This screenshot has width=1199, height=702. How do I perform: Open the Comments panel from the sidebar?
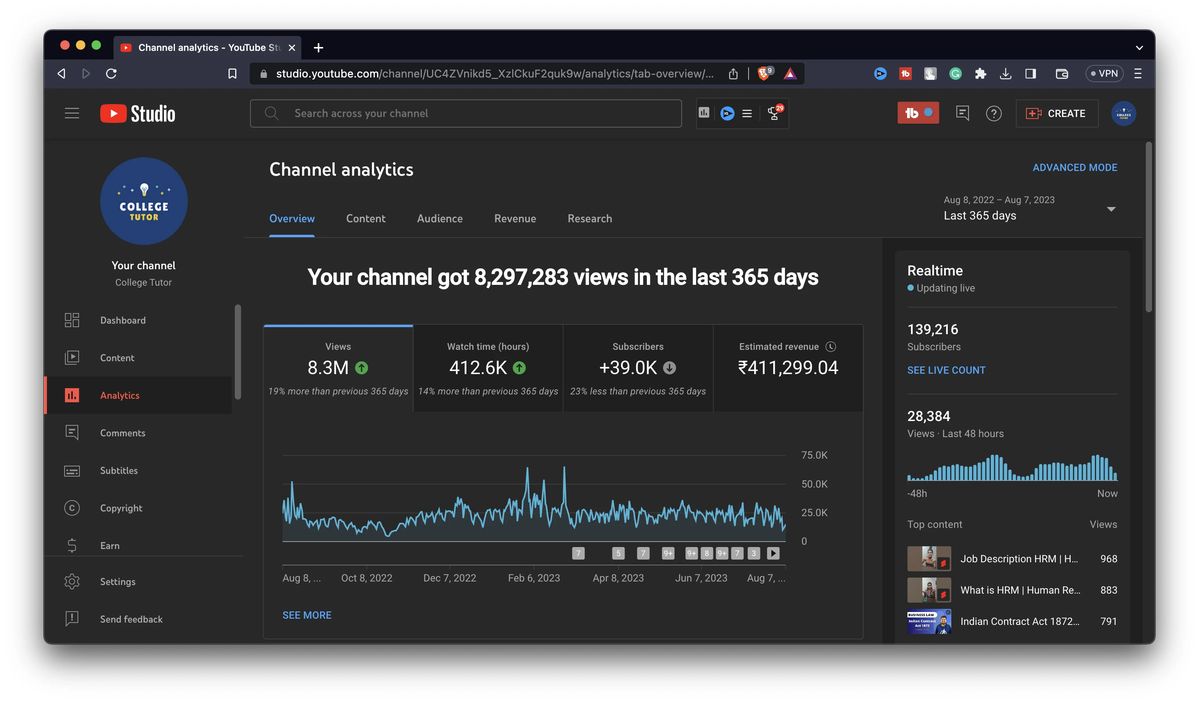pos(71,432)
